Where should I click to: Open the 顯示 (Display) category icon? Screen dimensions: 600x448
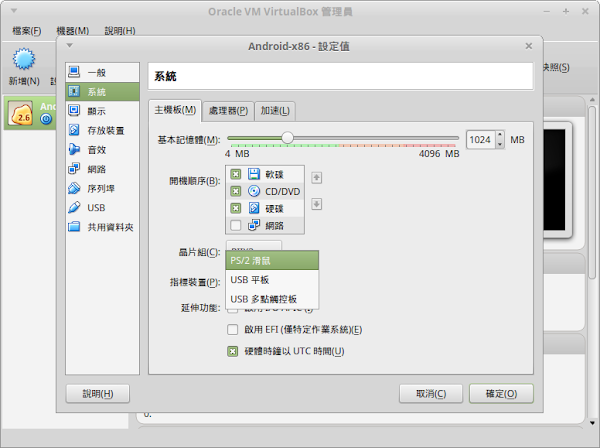click(x=74, y=111)
